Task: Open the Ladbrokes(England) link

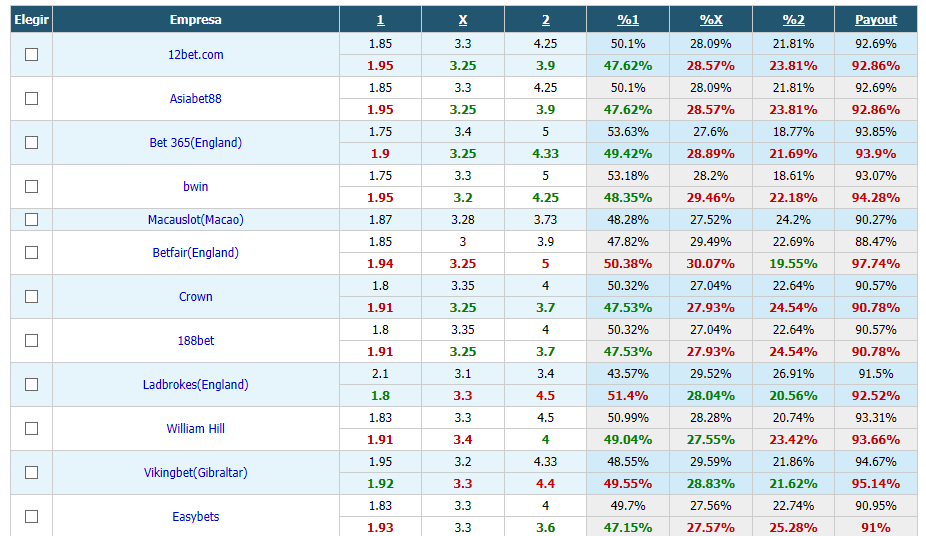Action: (195, 384)
